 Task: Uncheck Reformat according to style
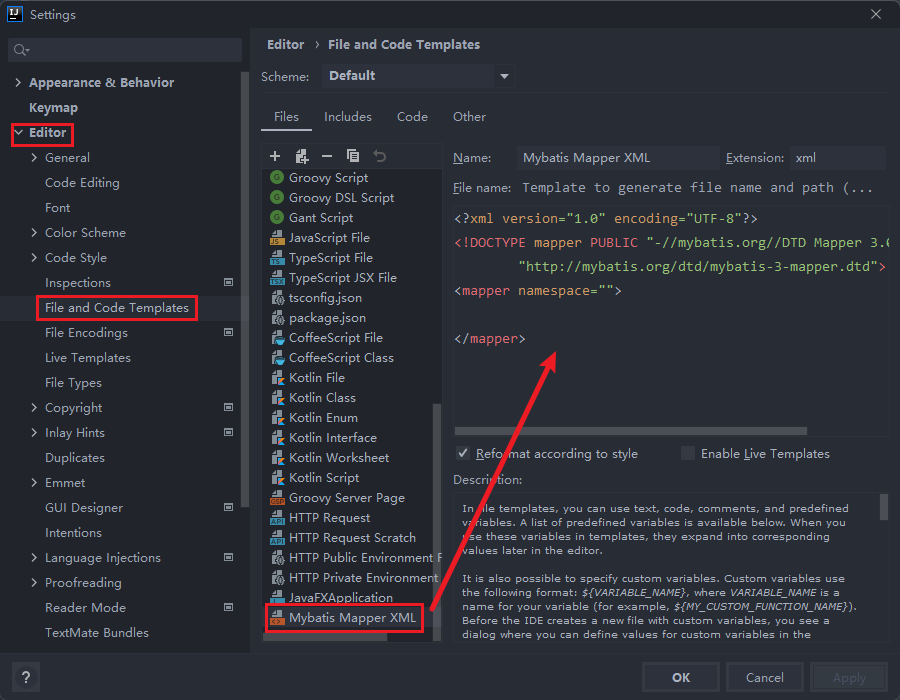pos(463,453)
